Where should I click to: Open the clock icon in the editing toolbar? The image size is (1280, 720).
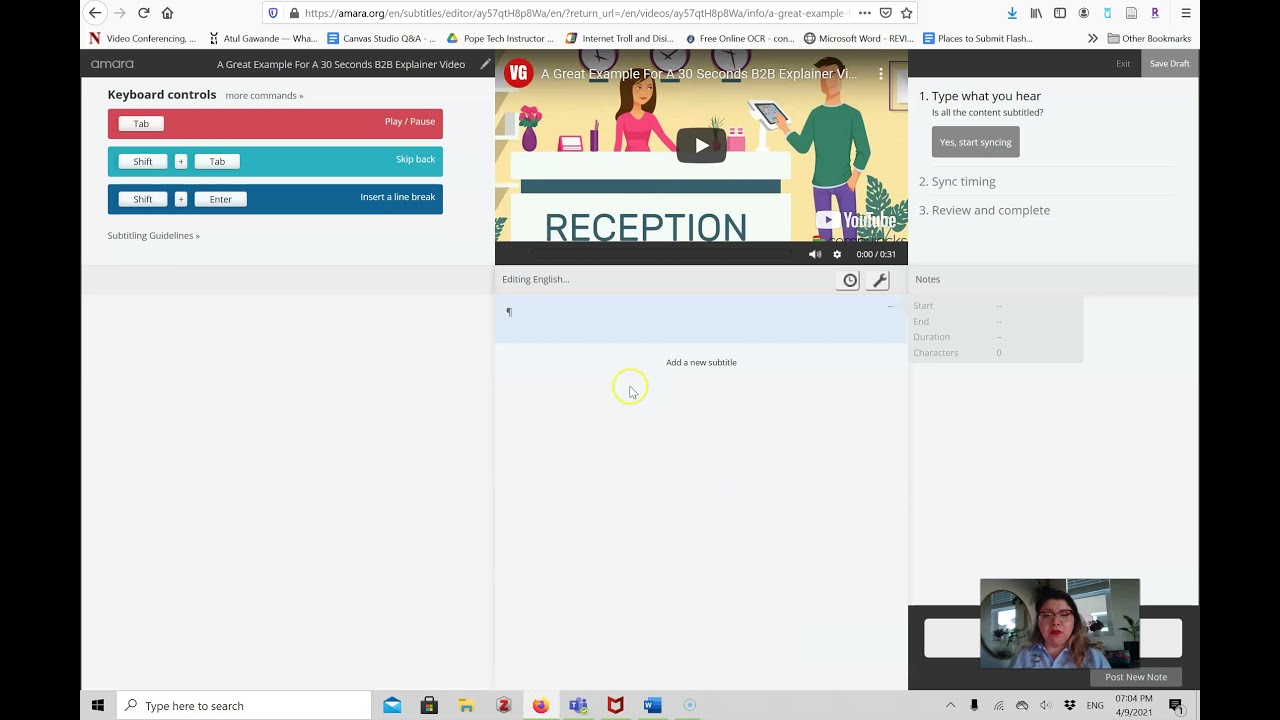point(849,281)
